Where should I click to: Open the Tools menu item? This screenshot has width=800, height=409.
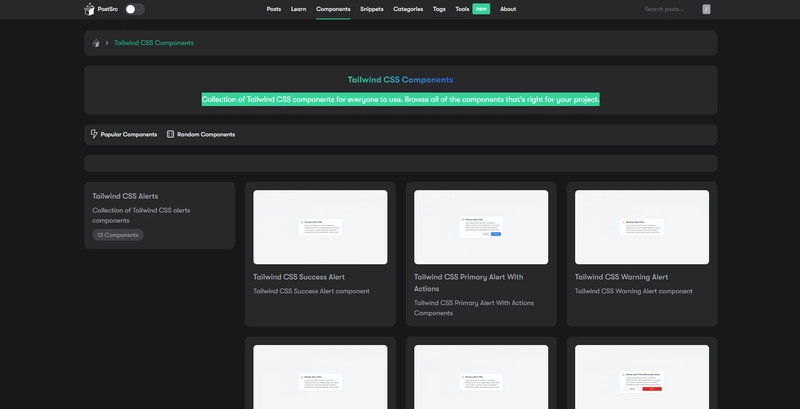tap(462, 9)
